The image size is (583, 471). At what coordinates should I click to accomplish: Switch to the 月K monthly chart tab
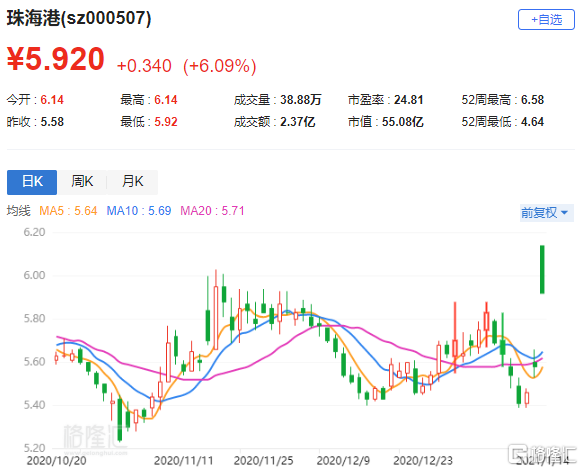coord(133,182)
